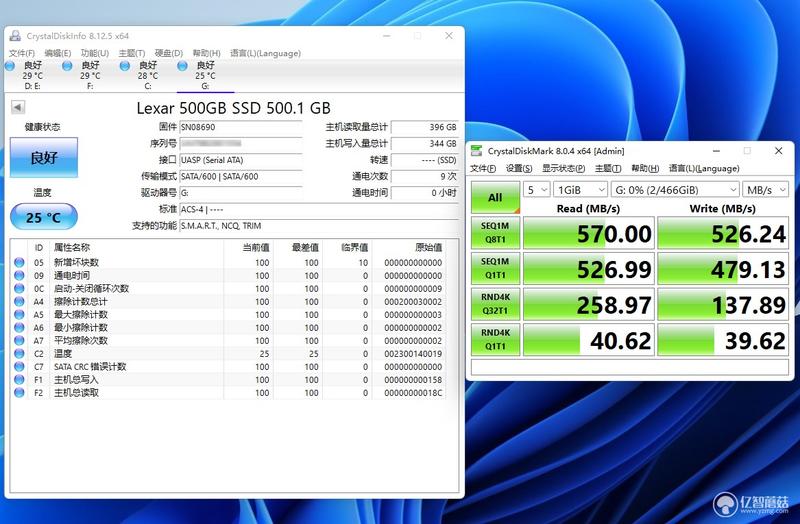Open unit dropdown showing MB/s
Image resolution: width=800 pixels, height=524 pixels.
click(765, 190)
